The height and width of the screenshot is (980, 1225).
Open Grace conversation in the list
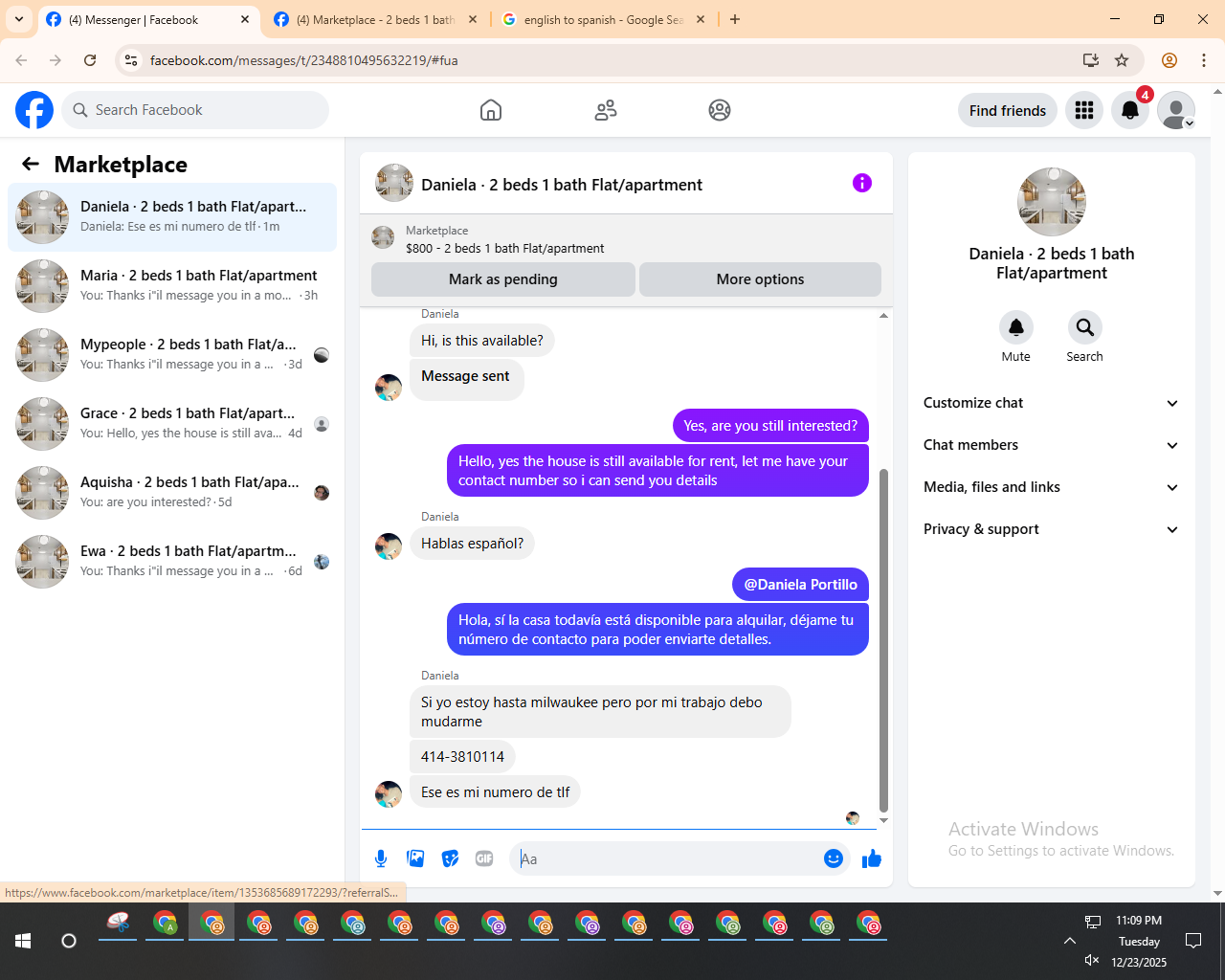(172, 424)
